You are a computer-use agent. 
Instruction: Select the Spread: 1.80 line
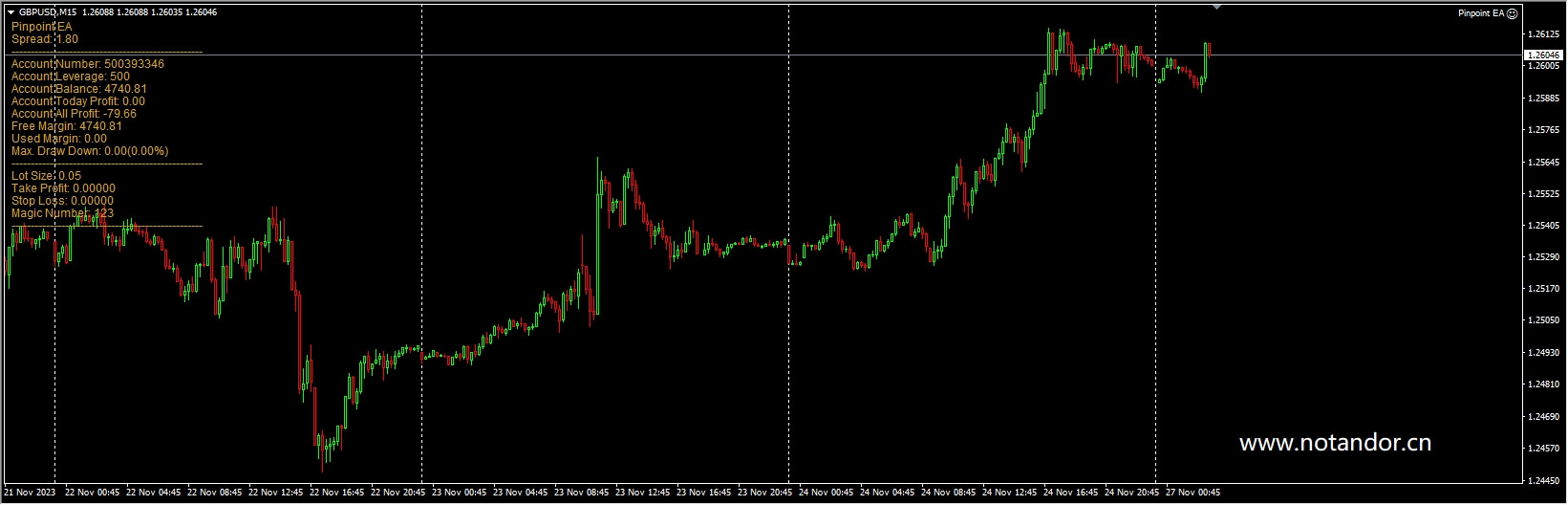[x=45, y=39]
